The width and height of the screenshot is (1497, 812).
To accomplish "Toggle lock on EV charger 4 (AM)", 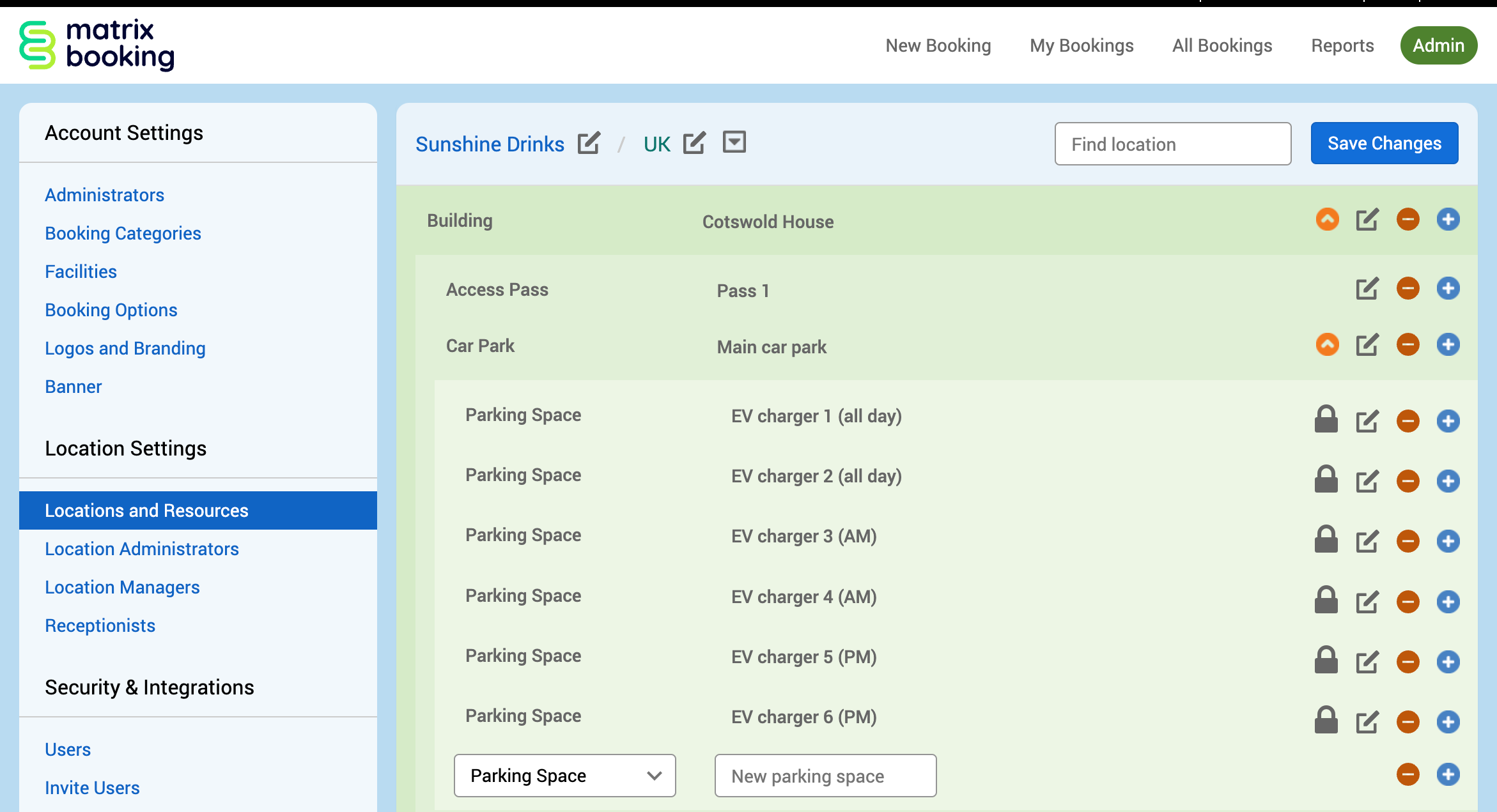I will pyautogui.click(x=1326, y=601).
